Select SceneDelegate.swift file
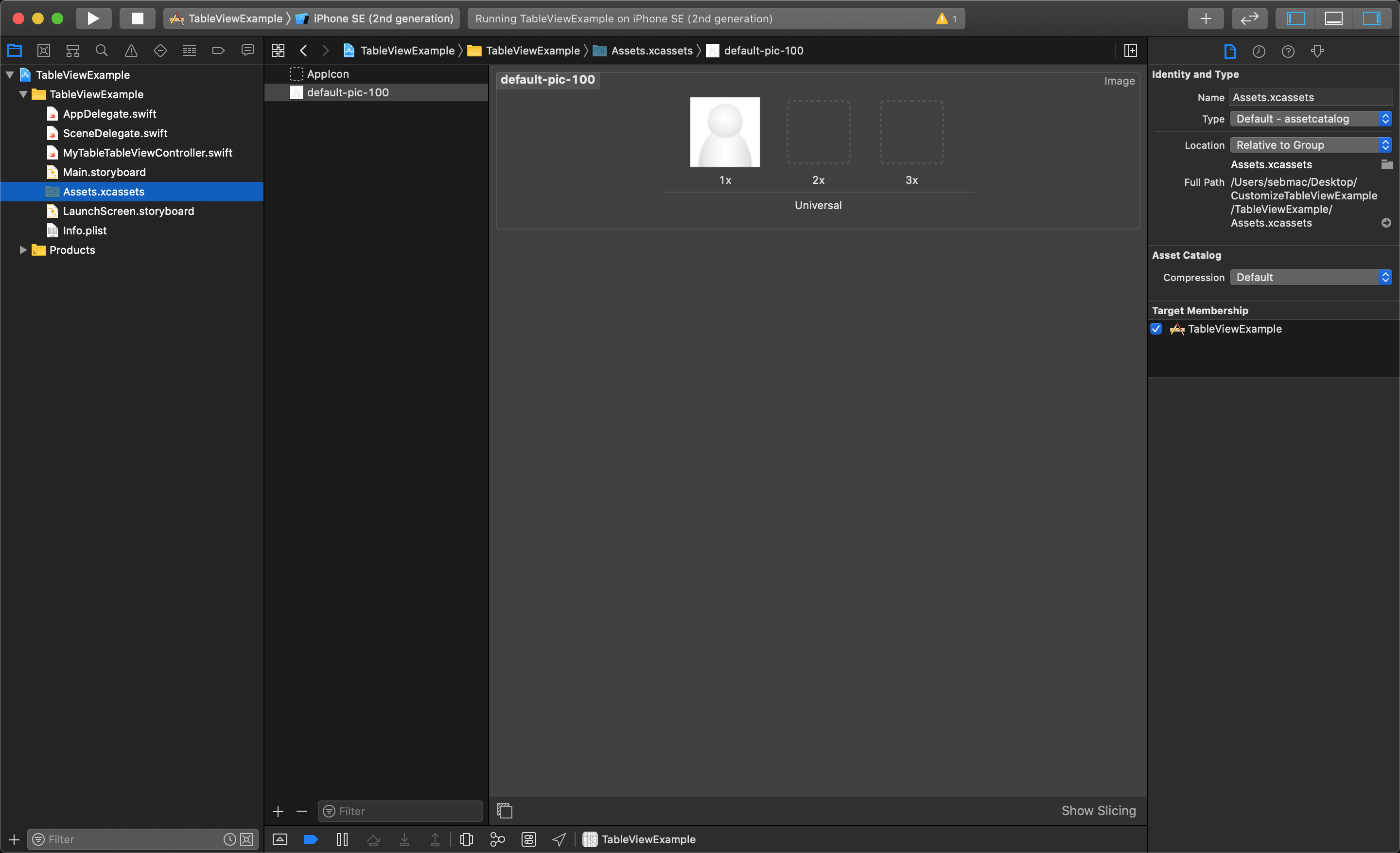The image size is (1400, 853). coord(115,133)
